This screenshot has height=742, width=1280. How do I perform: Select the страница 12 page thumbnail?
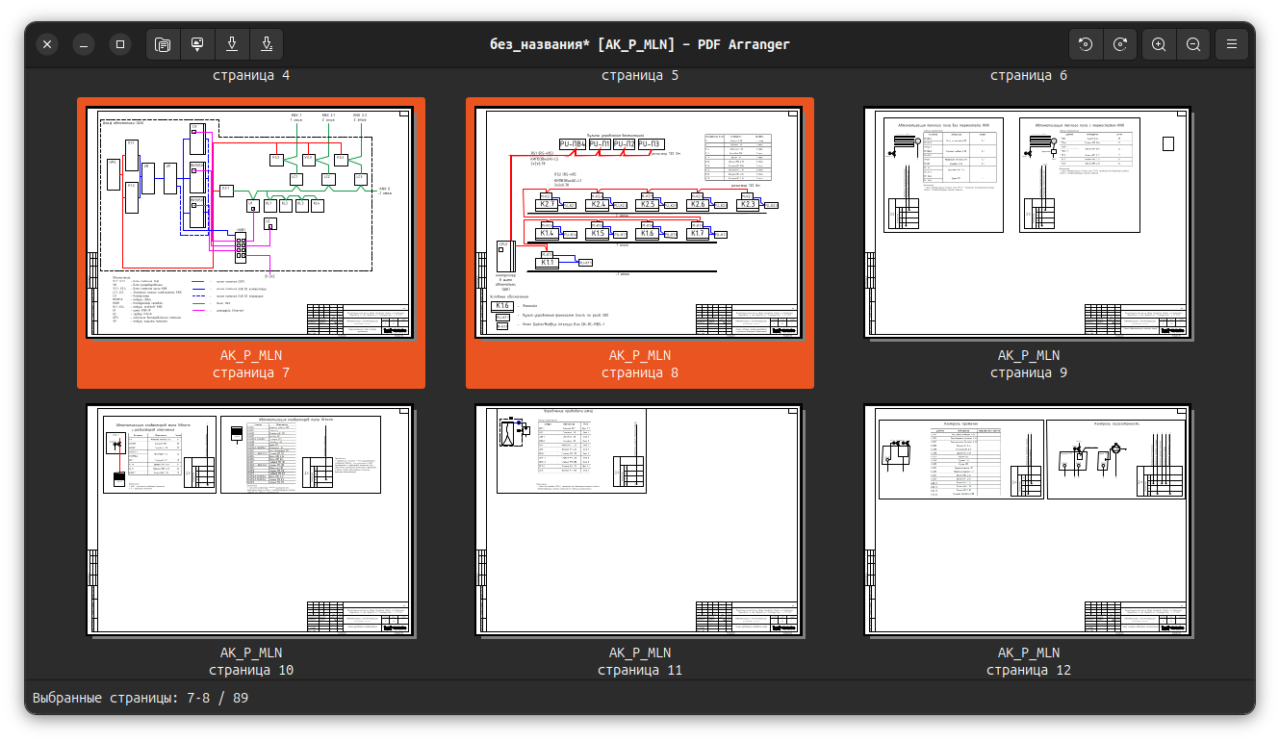coord(1028,519)
